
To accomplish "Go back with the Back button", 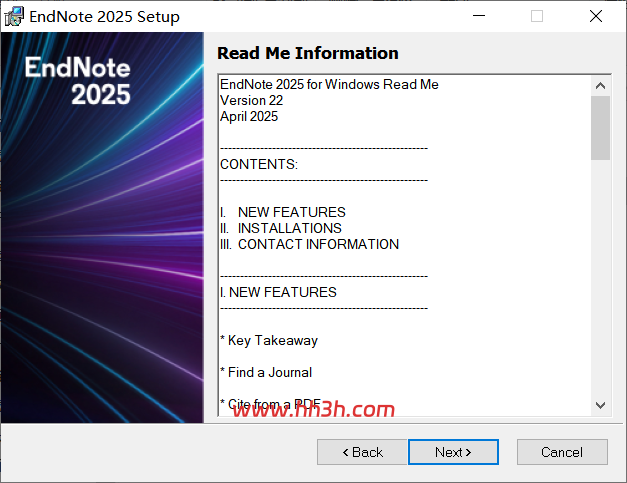I will pos(362,452).
